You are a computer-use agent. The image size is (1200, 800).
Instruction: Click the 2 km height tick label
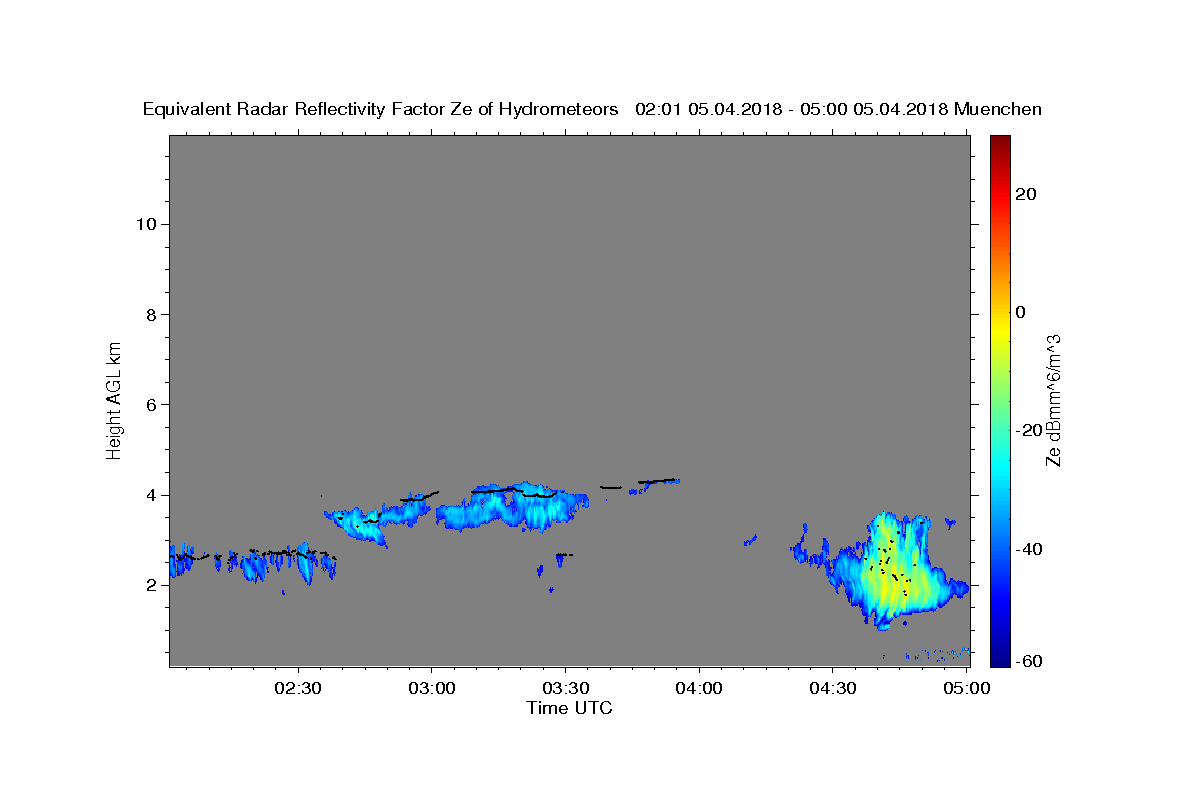pyautogui.click(x=152, y=585)
